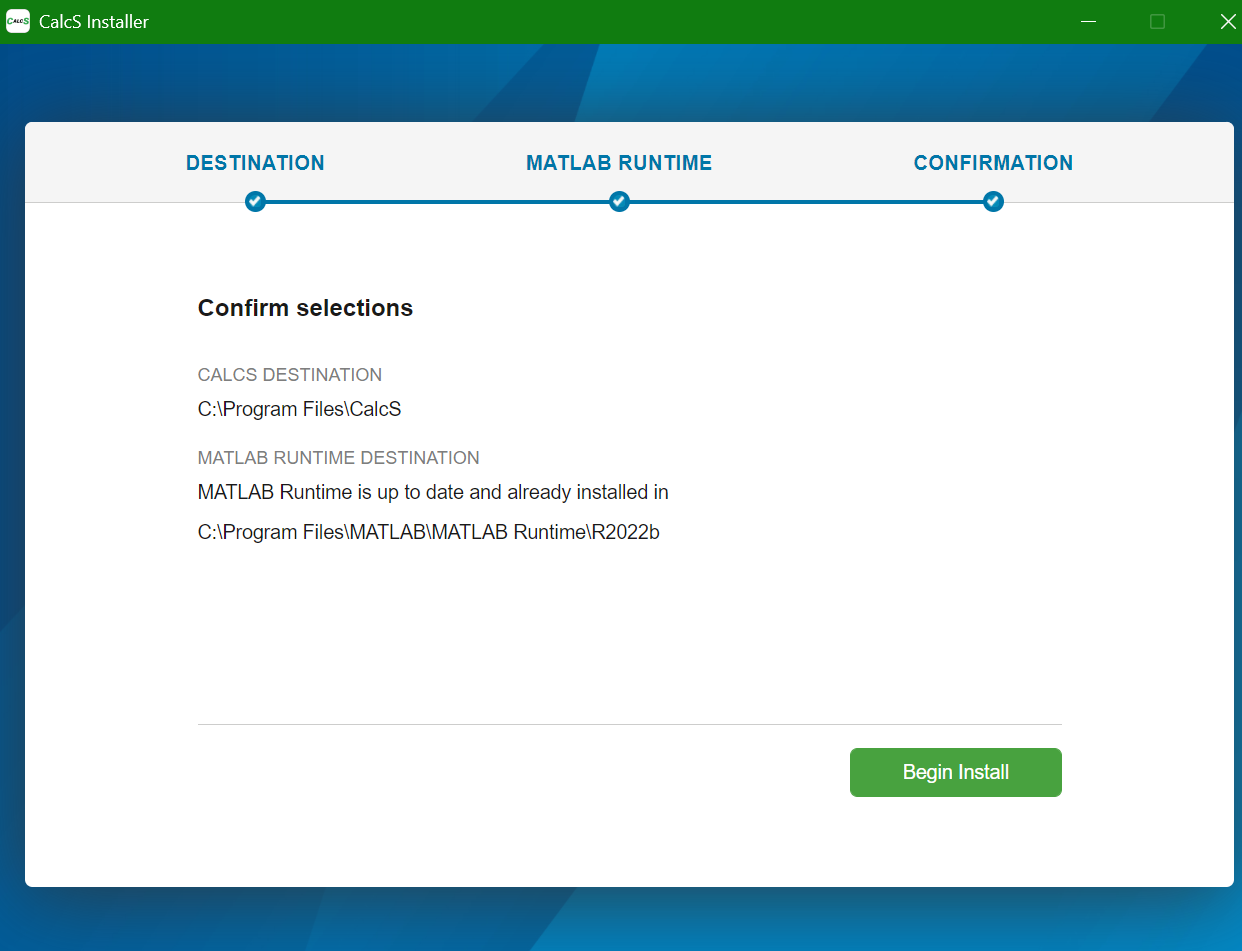Click the CalcS Installer title text
Screen dimensions: 1242x951
(94, 22)
